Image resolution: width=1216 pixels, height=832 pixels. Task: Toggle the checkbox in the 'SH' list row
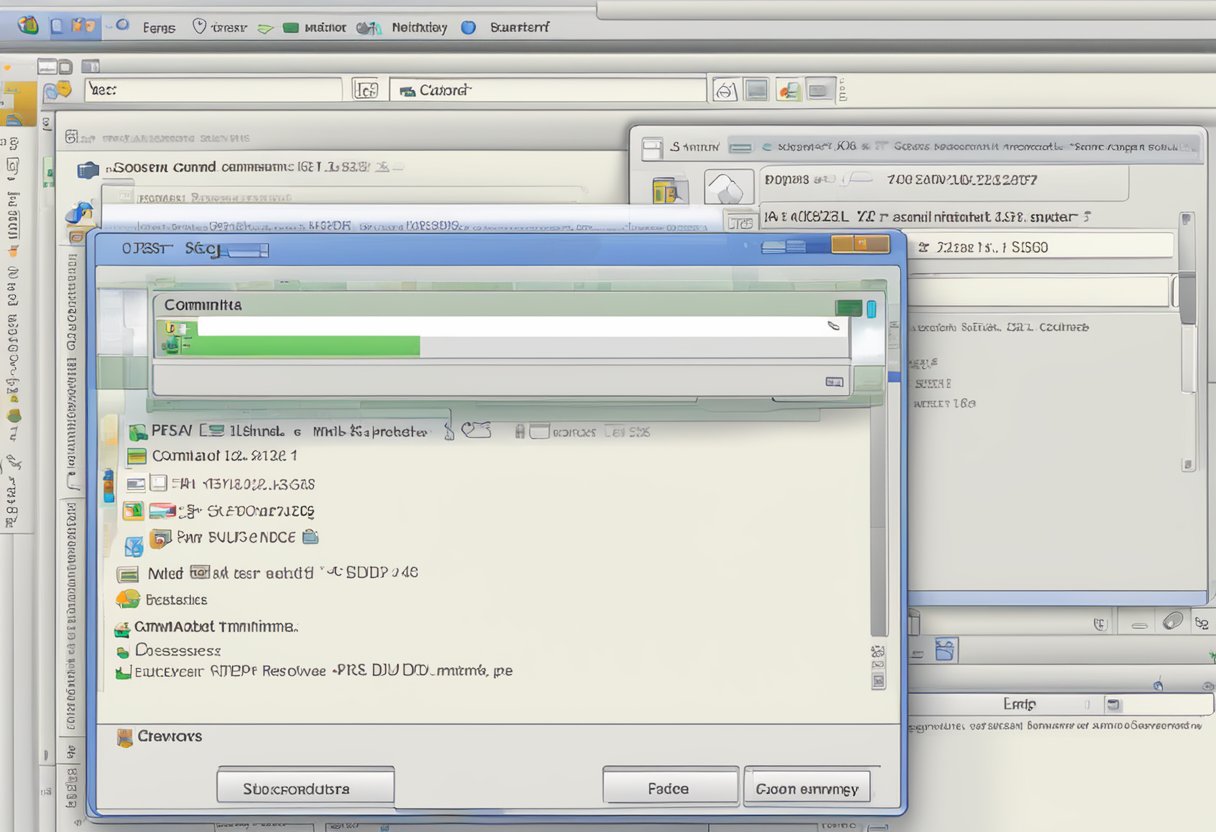(158, 484)
